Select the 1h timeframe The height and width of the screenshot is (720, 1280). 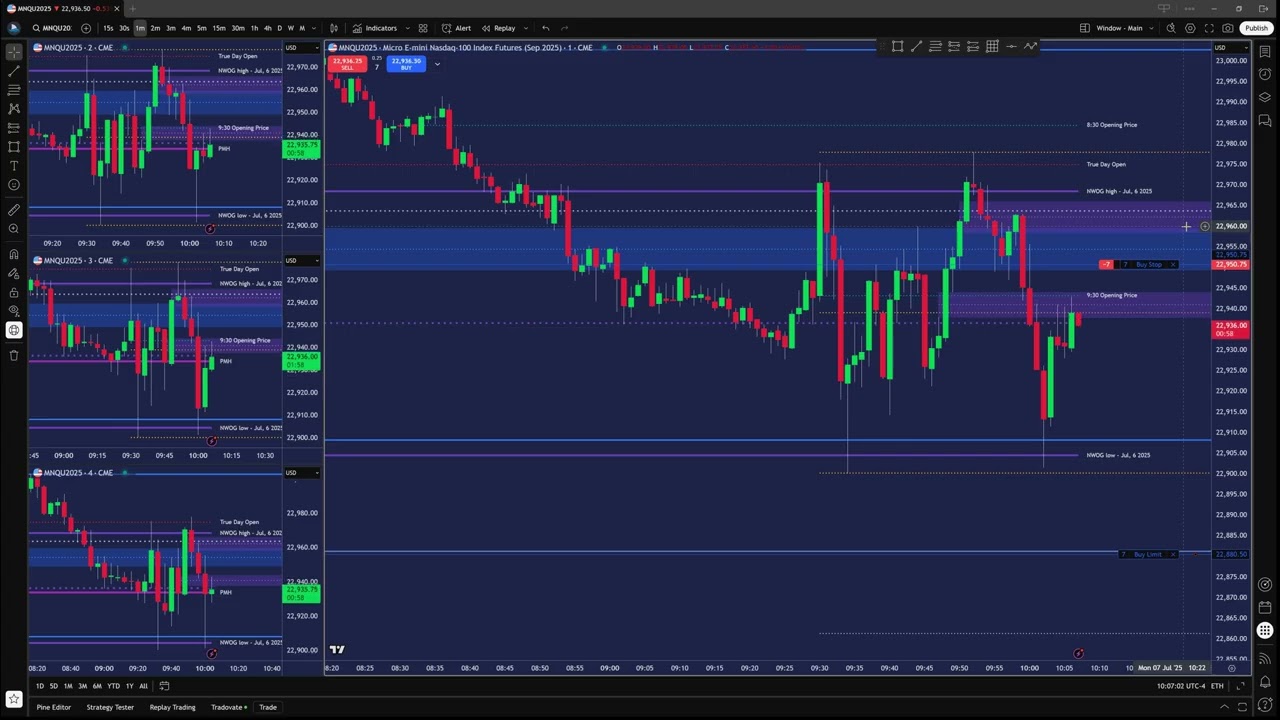254,28
